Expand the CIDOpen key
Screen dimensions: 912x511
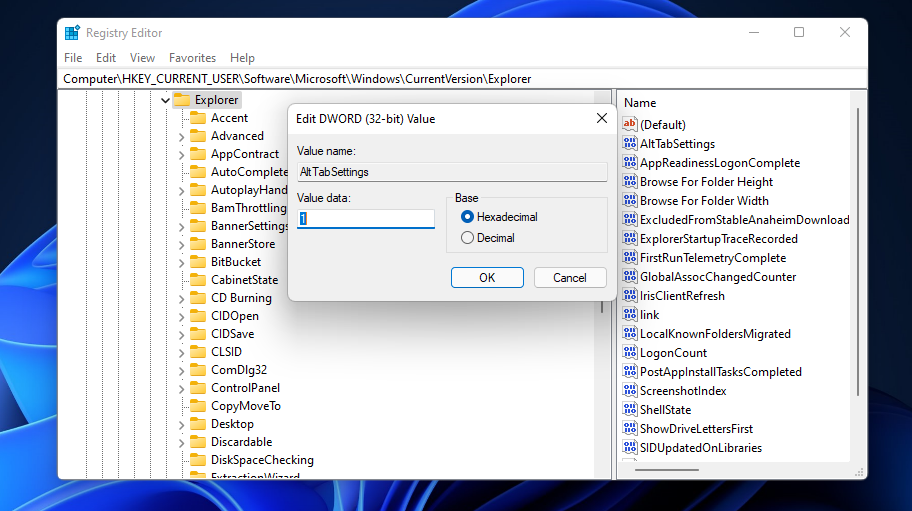pos(181,317)
